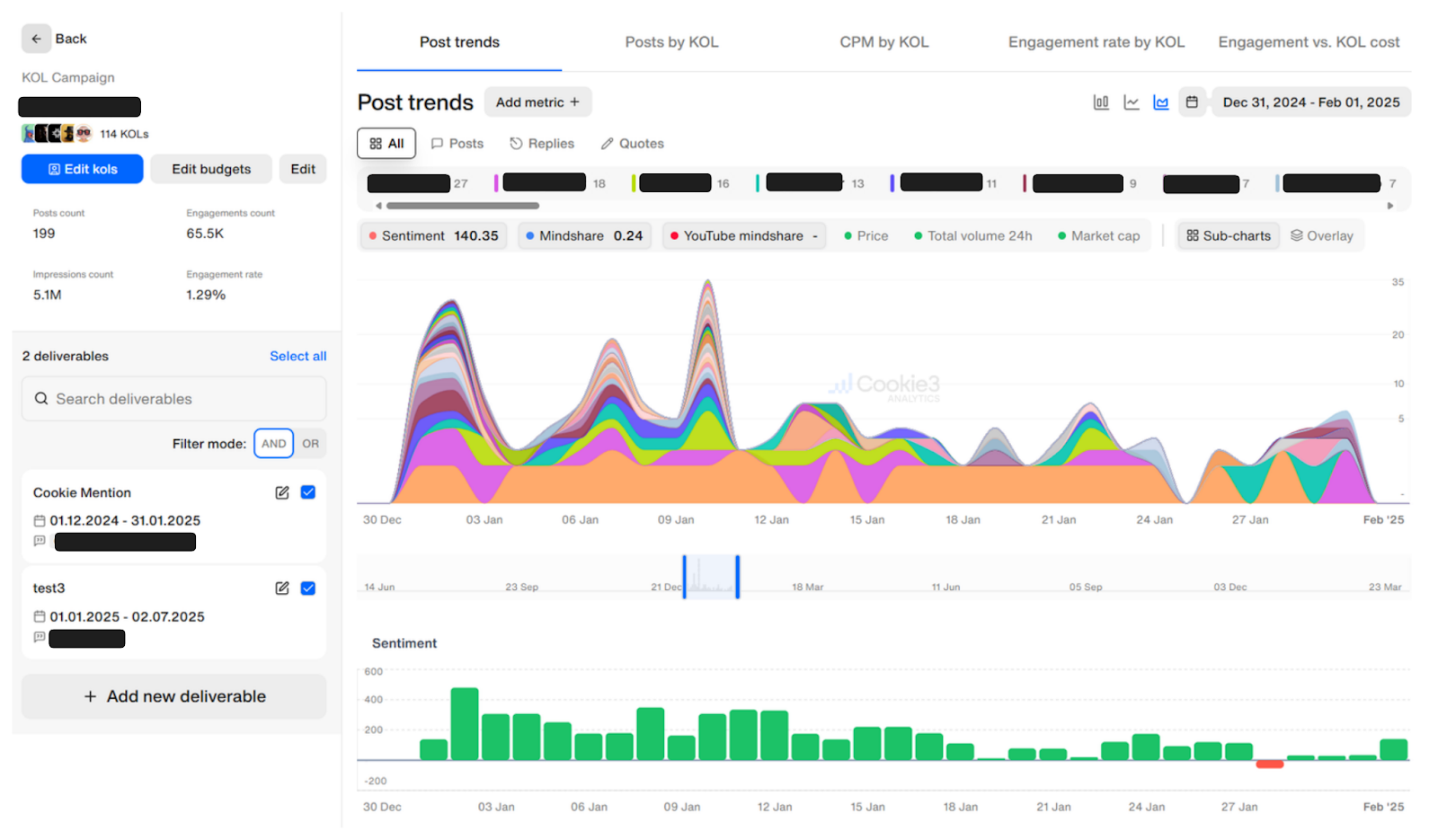Filter to Posts only
This screenshot has height=840, width=1438.
[x=457, y=144]
